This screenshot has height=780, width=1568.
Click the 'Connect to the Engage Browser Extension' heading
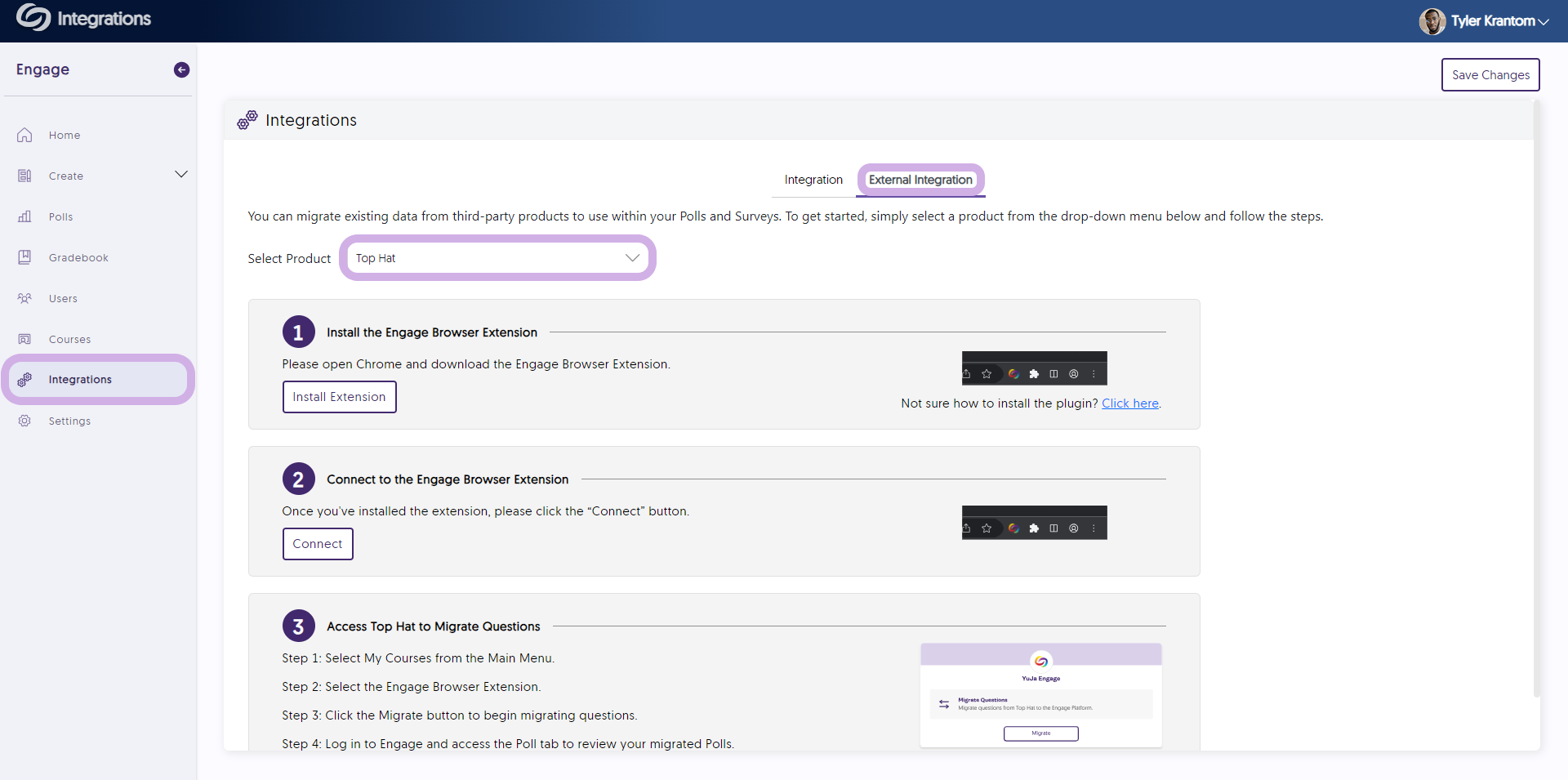coord(448,479)
